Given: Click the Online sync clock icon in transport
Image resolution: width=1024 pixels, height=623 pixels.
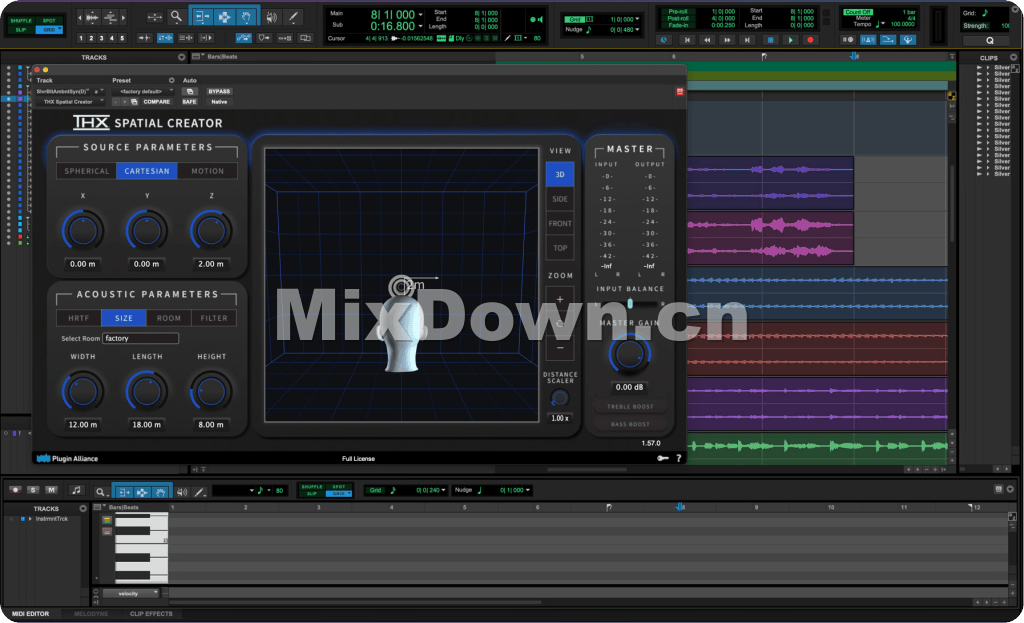Looking at the screenshot, I should (x=664, y=40).
